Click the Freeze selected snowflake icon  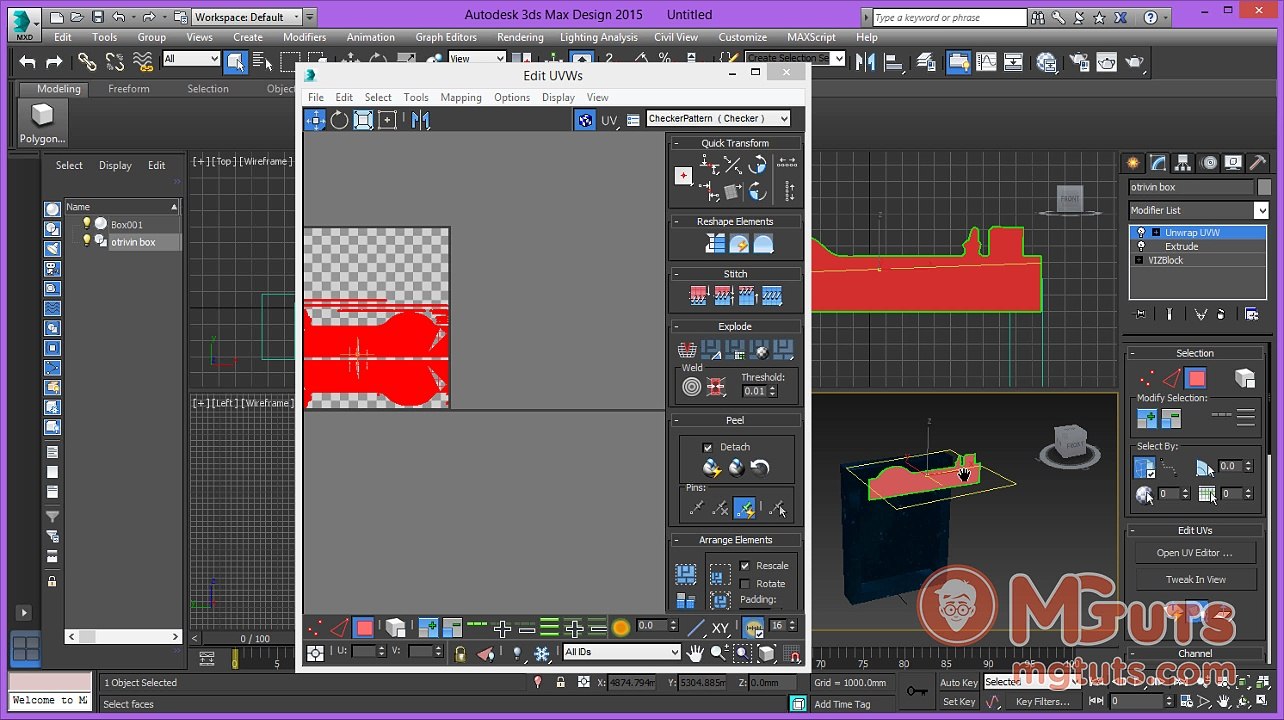(x=542, y=653)
